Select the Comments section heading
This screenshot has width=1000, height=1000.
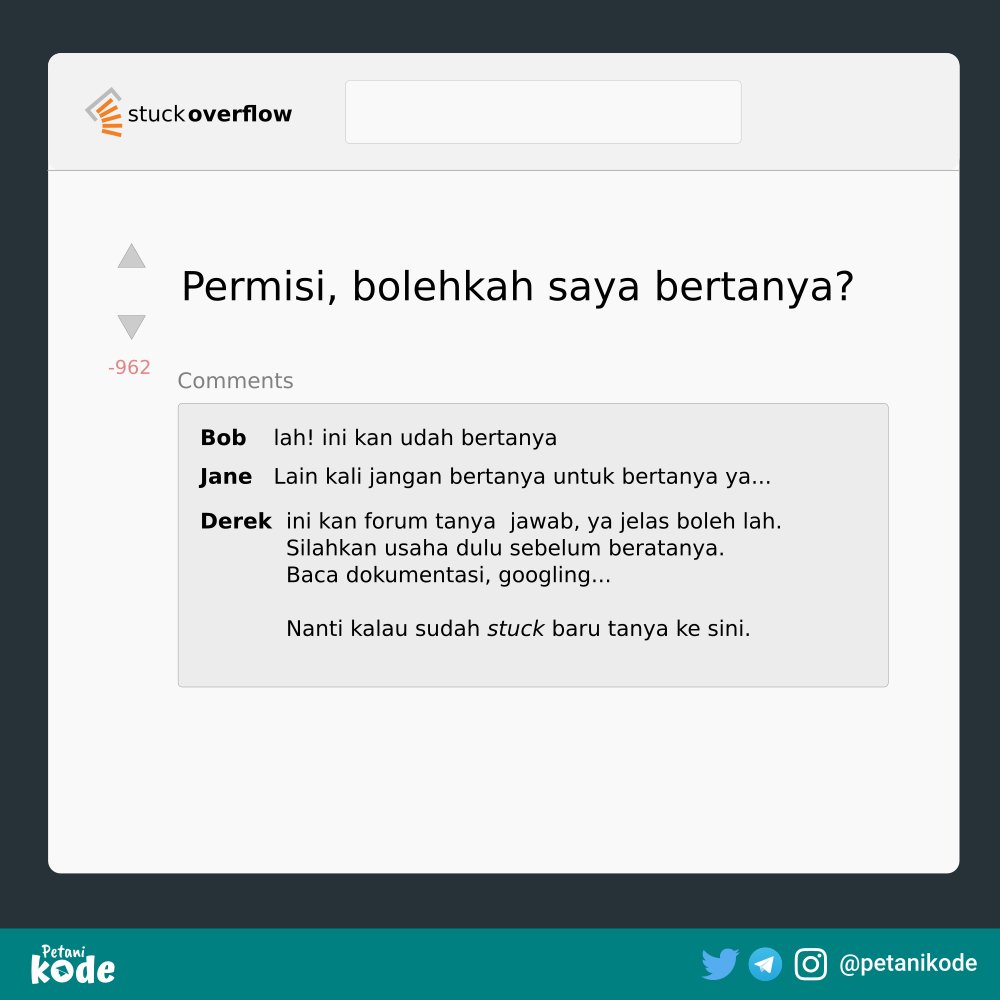[x=235, y=380]
